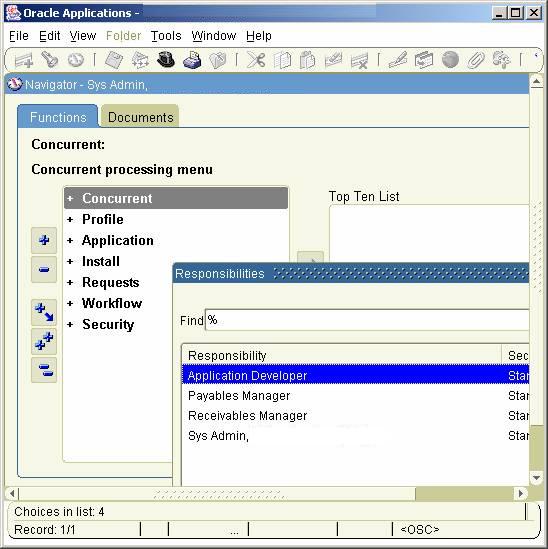Viewport: 548px width, 549px height.
Task: Click the Oracle Applications title bar icon
Action: [x=13, y=13]
